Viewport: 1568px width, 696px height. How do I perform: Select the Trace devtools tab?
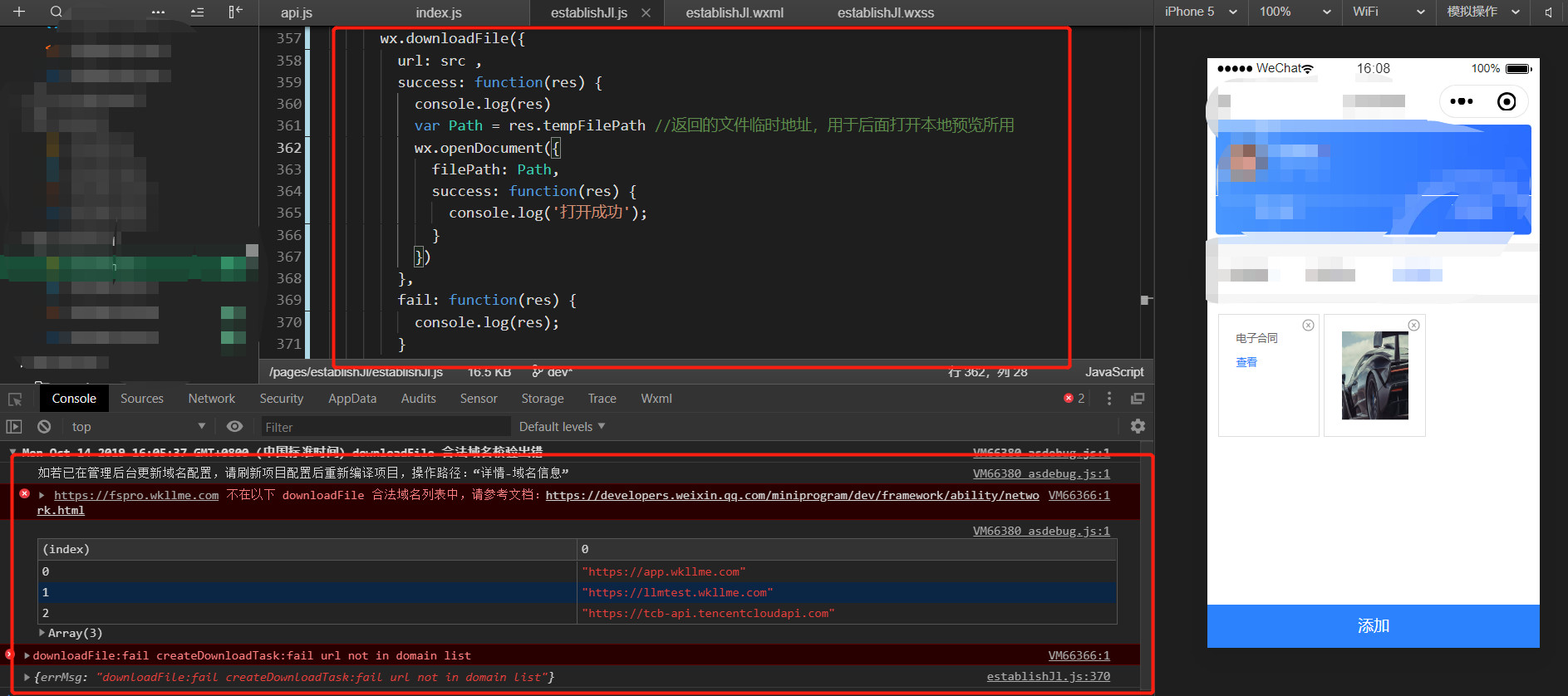click(x=602, y=399)
